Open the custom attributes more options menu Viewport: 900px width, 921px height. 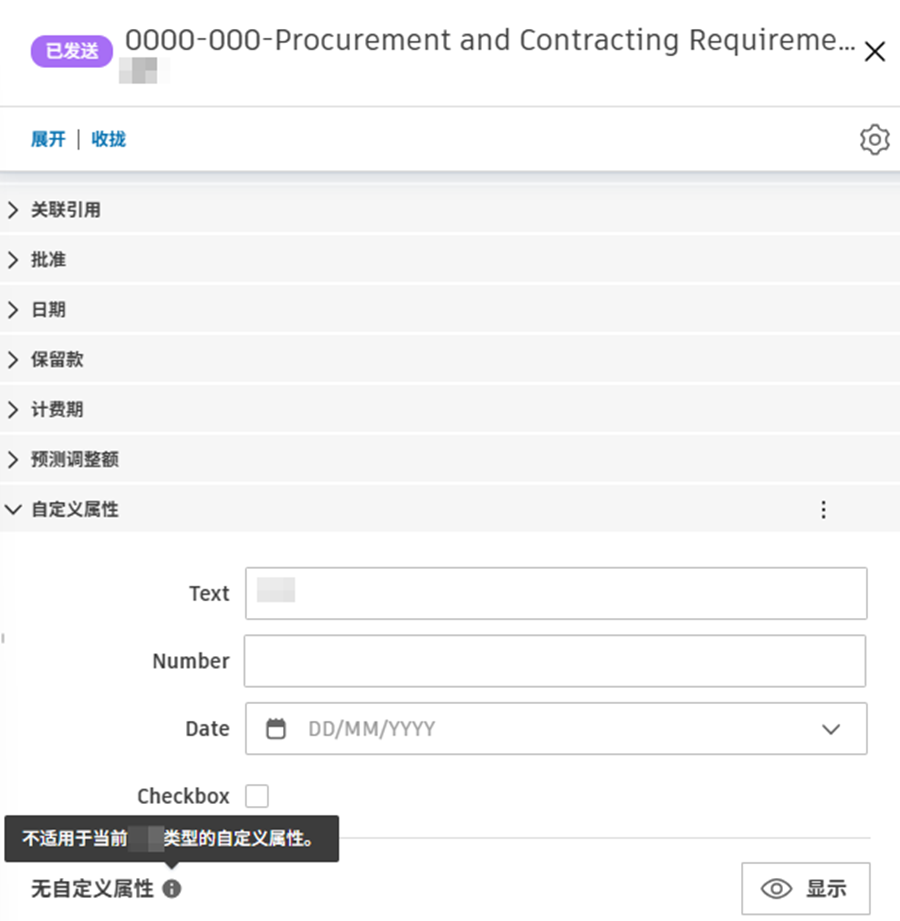823,510
